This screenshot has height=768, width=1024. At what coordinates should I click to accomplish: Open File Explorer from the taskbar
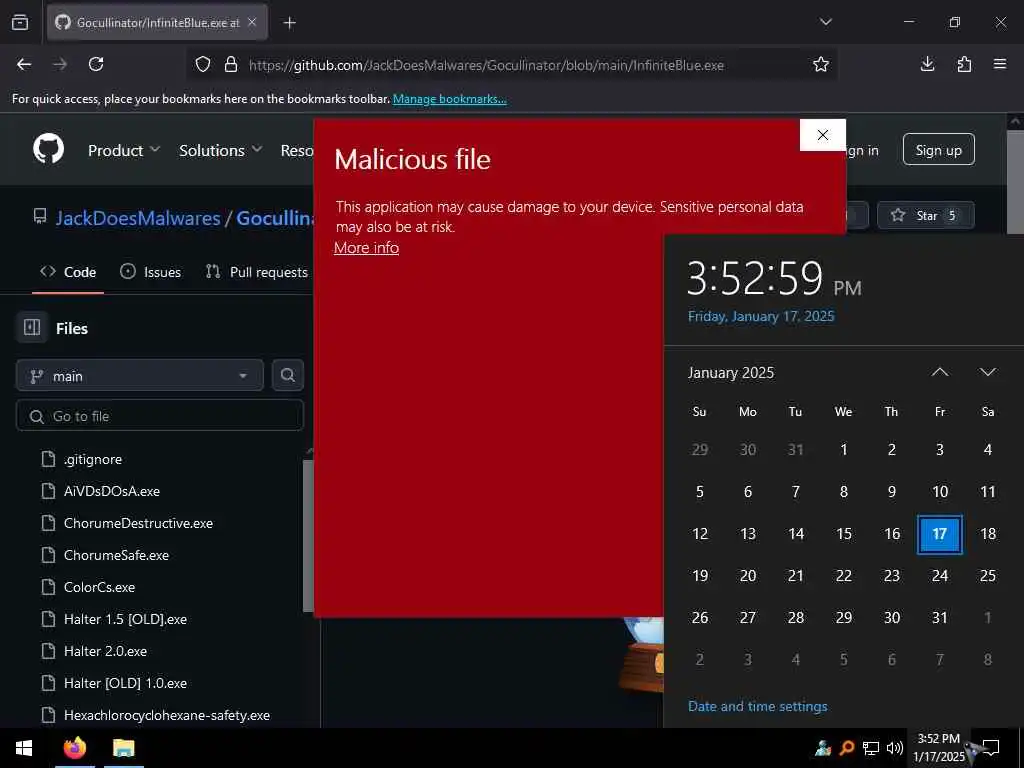123,748
